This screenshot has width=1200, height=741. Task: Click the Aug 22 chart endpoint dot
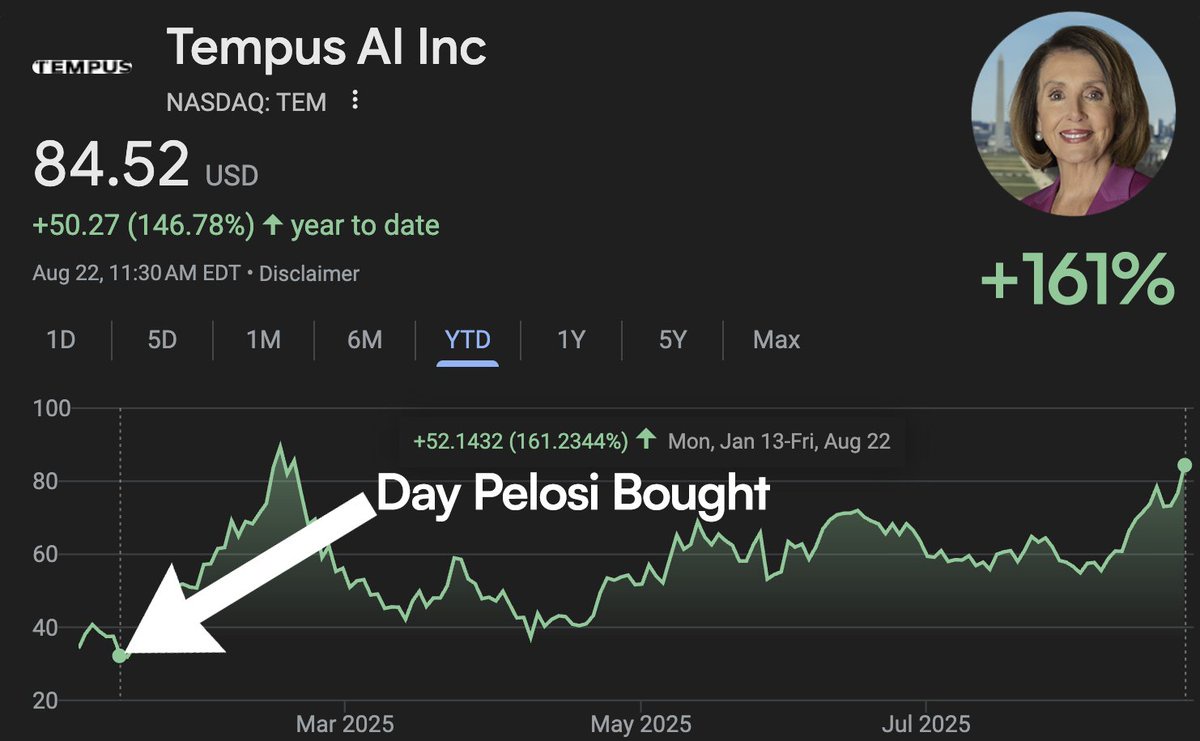coord(1185,465)
